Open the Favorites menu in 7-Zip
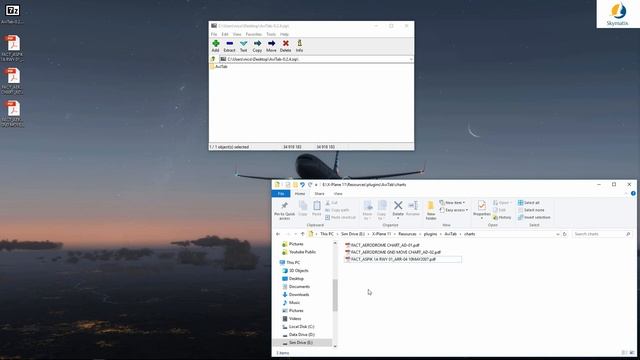Viewport: 640px width, 360px height. pyautogui.click(x=253, y=34)
